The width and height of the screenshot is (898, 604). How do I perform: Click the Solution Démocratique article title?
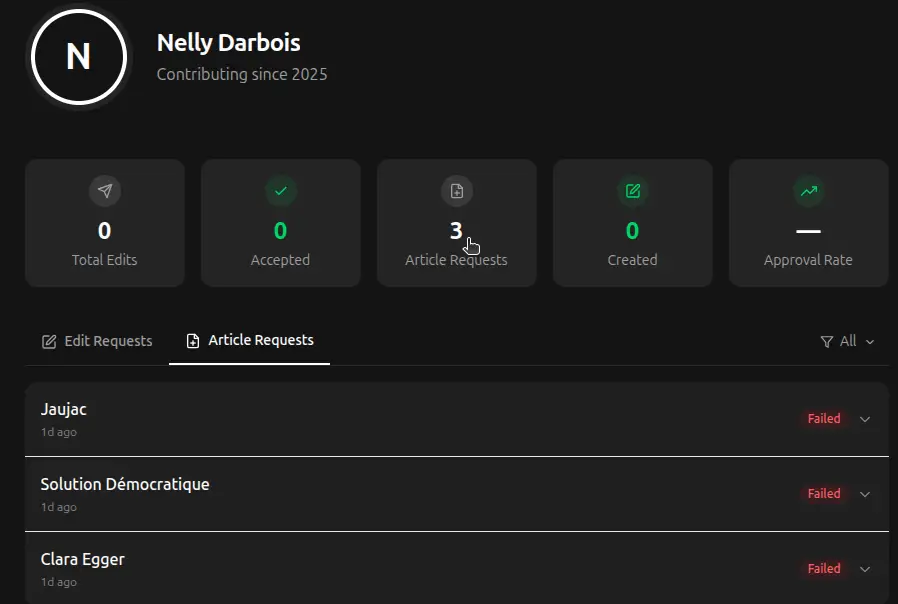(x=125, y=484)
